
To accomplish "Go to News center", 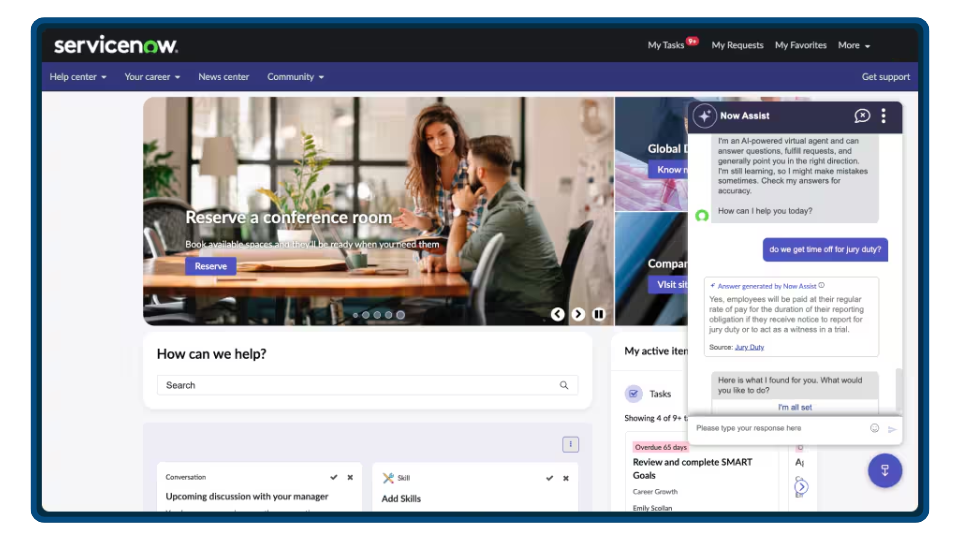I will click(x=223, y=77).
